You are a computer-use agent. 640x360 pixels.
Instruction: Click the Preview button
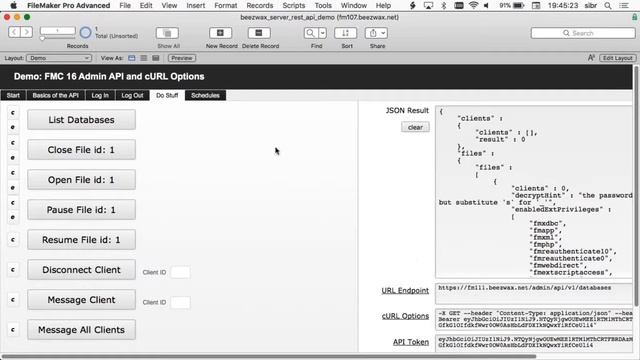[182, 58]
